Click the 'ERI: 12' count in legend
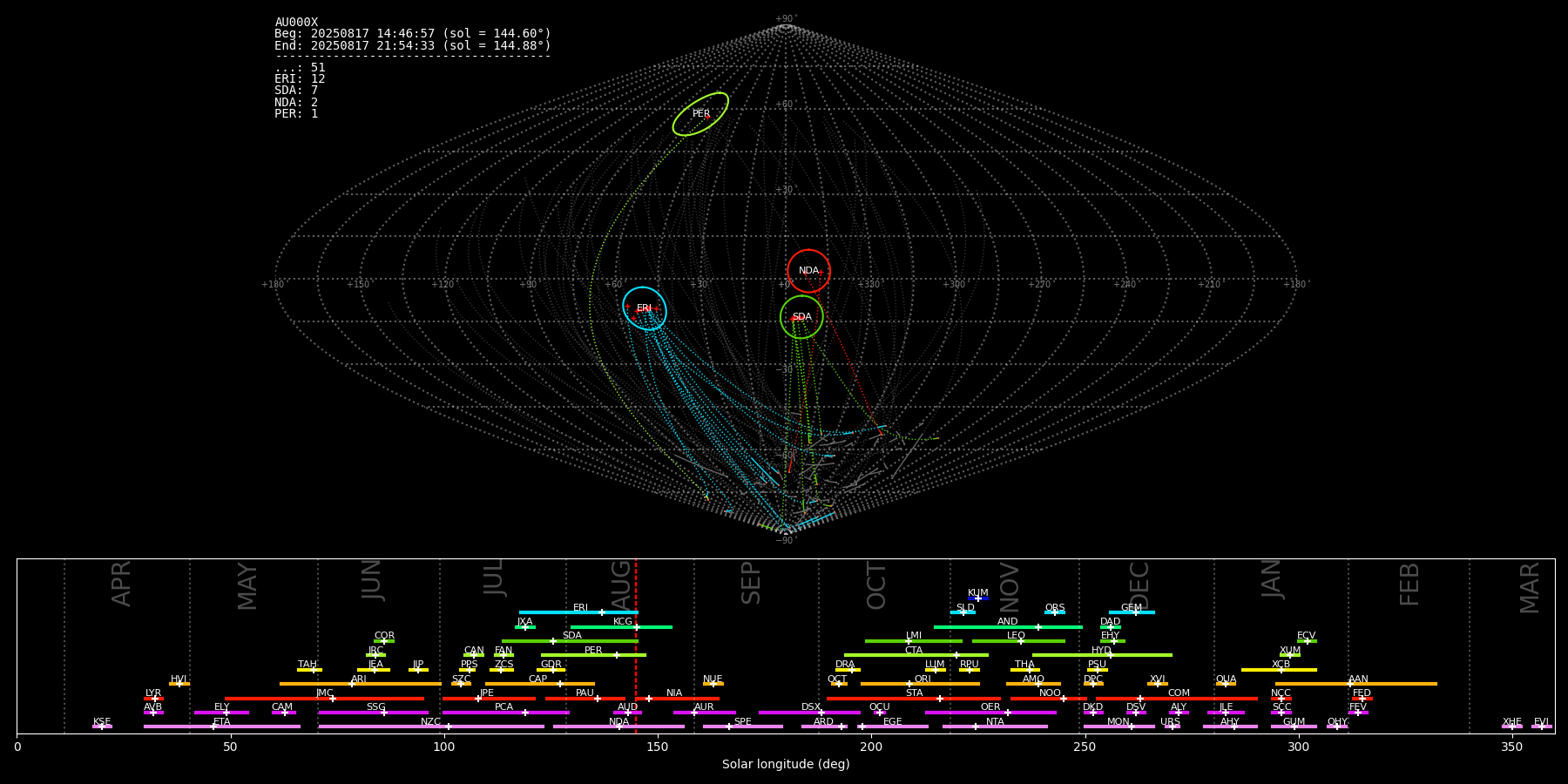 click(300, 79)
